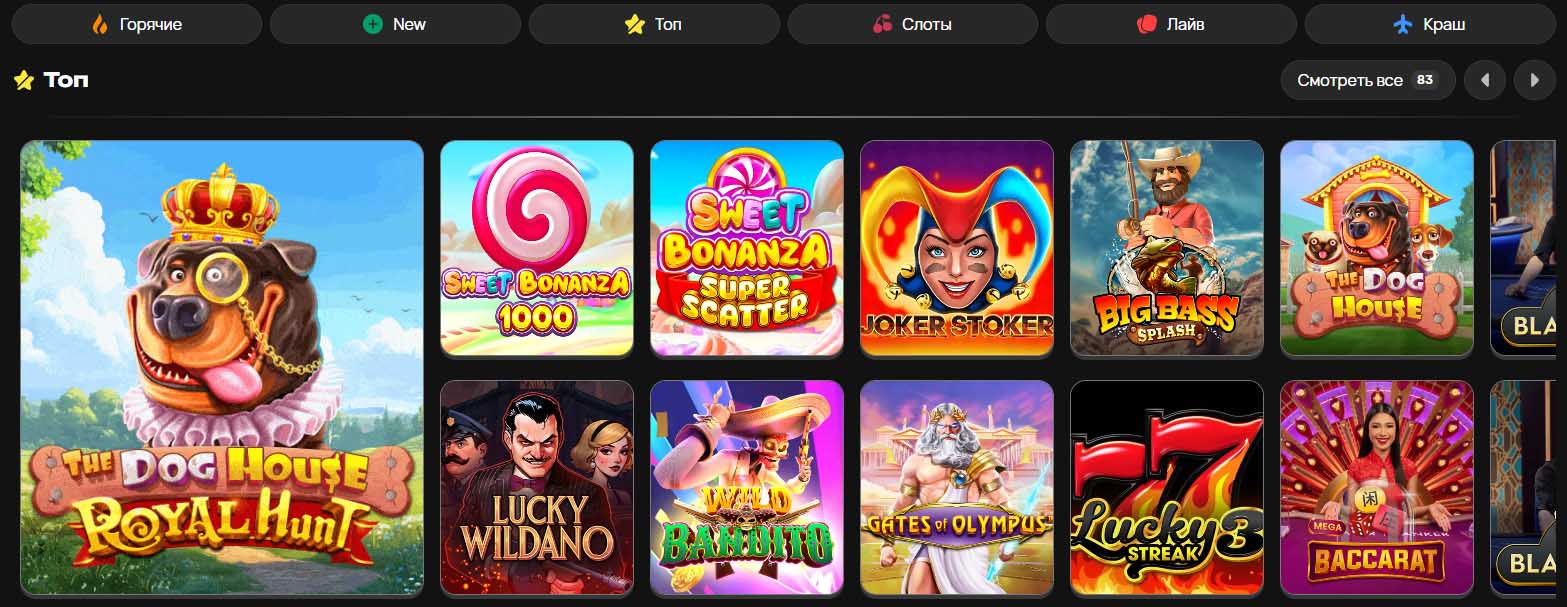This screenshot has height=607, width=1567.
Task: Open the Big Bass Splash game
Action: pos(1167,248)
